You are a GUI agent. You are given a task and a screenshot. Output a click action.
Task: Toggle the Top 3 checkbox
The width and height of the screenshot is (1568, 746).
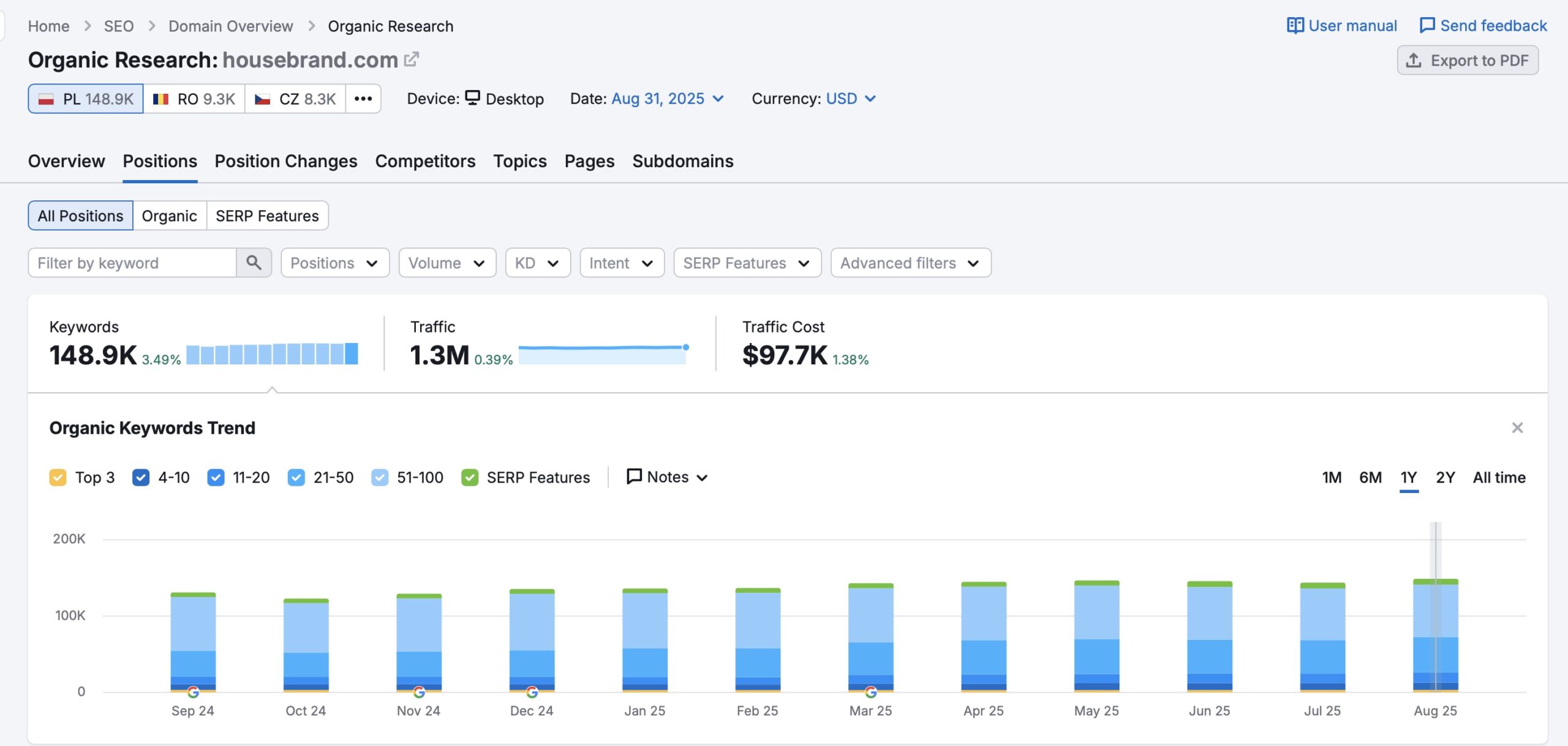pos(58,477)
